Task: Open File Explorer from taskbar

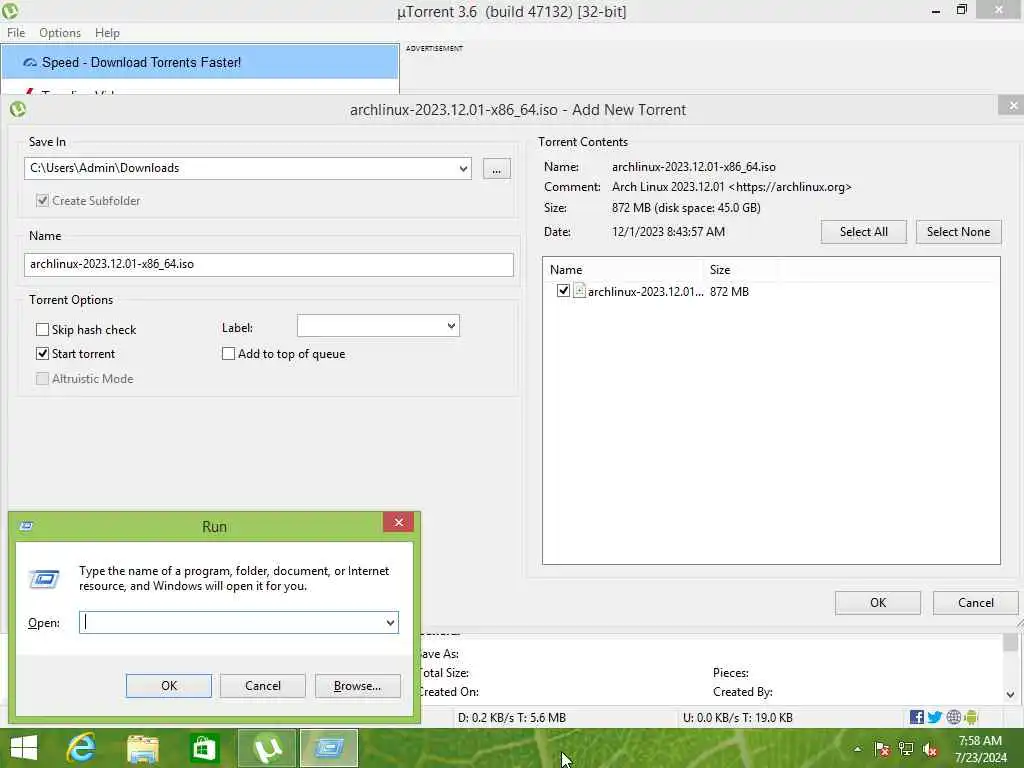Action: coord(143,748)
